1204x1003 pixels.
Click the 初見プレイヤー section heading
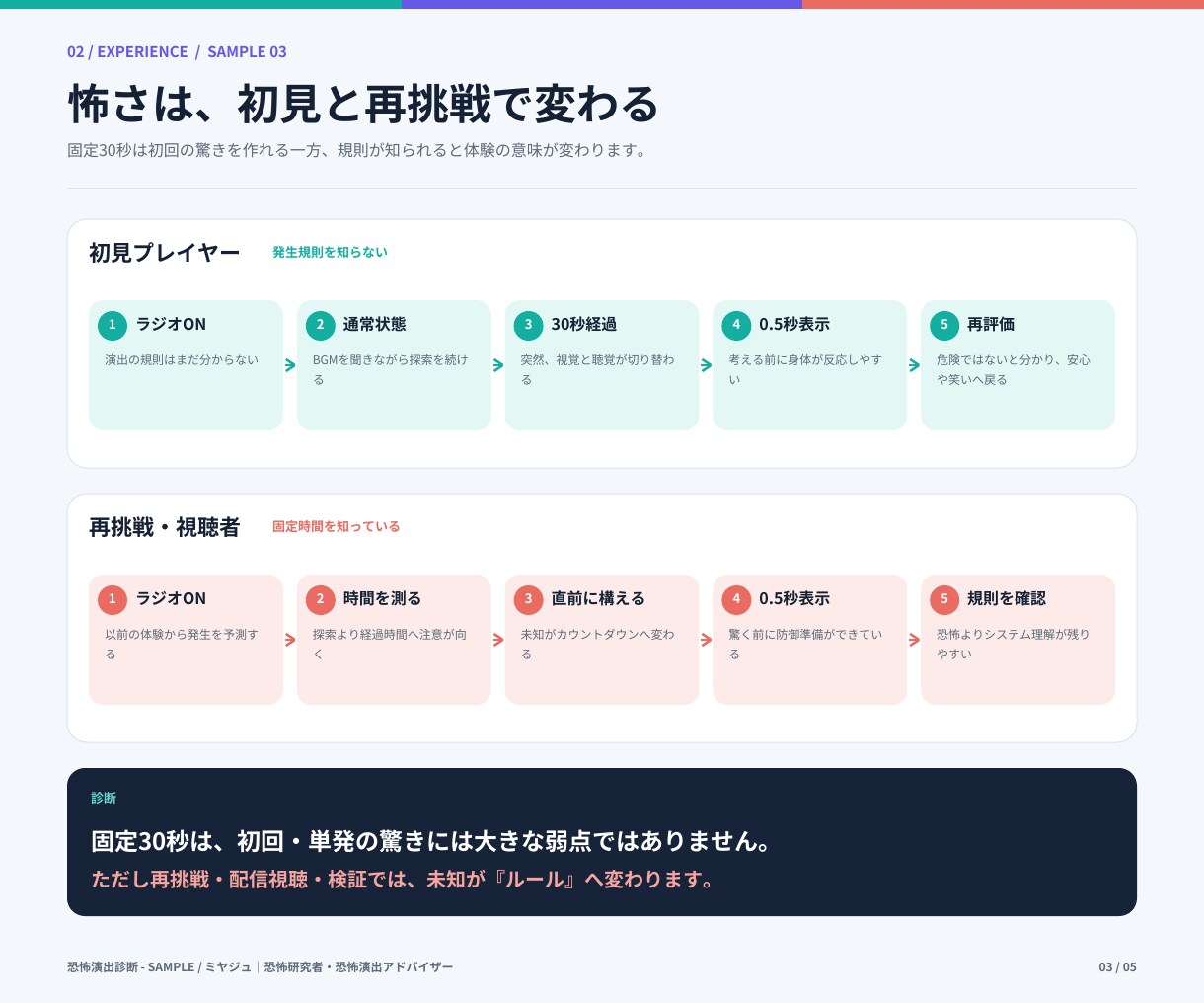coord(165,253)
